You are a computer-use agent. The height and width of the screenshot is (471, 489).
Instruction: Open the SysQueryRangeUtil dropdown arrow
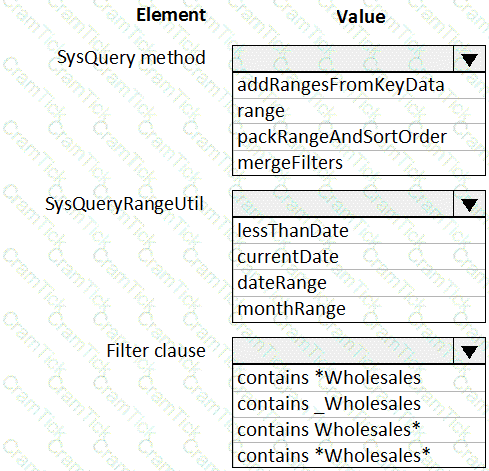[x=469, y=204]
